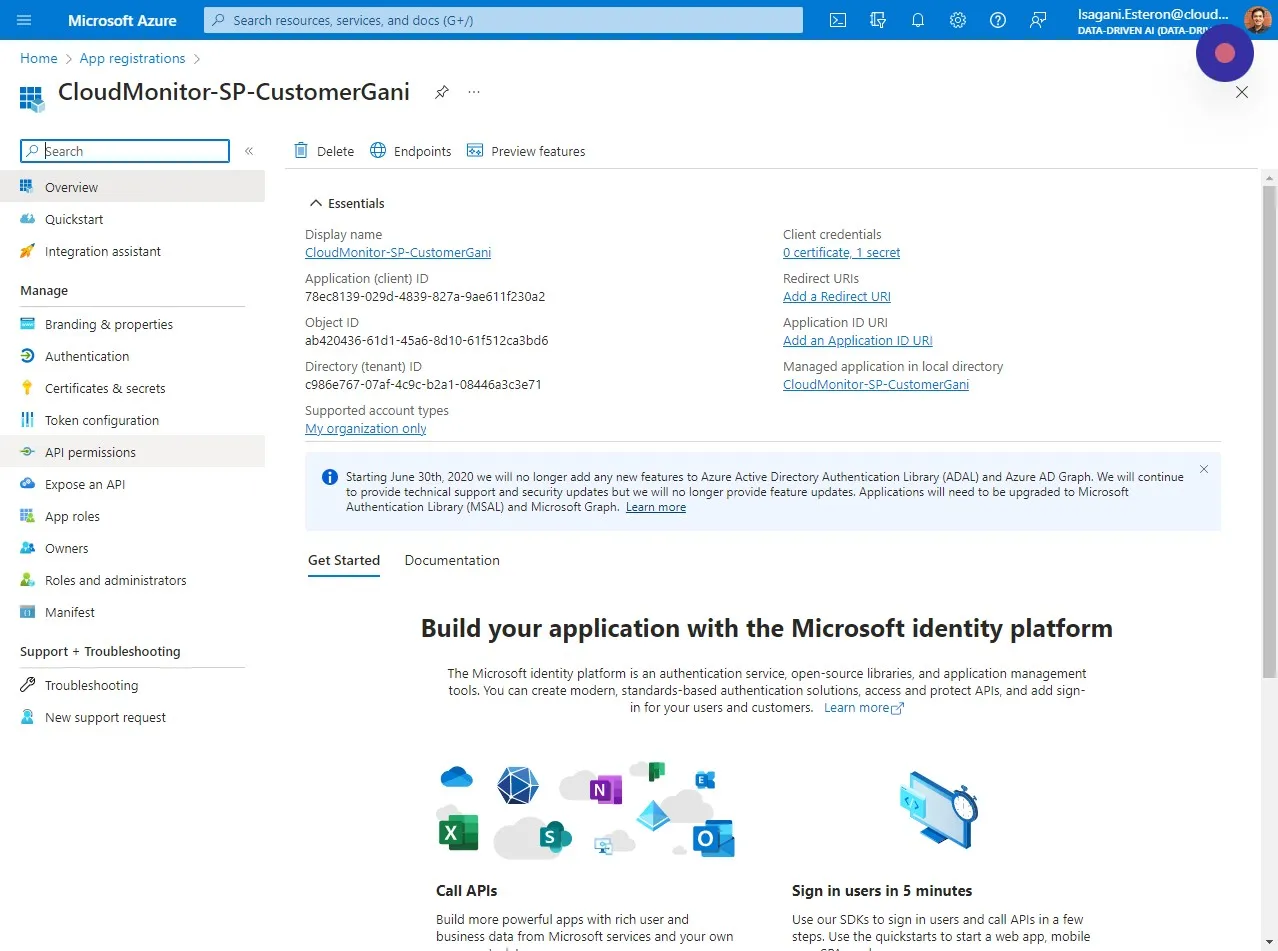Image resolution: width=1278 pixels, height=951 pixels.
Task: Open portal settings gear
Action: pyautogui.click(x=958, y=20)
